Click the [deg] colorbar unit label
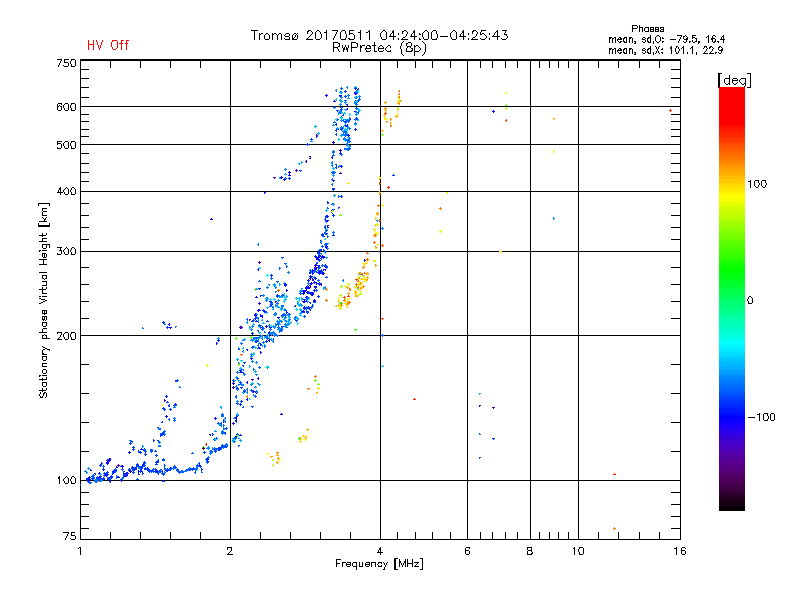Screen dimensions: 800x600 pos(734,80)
